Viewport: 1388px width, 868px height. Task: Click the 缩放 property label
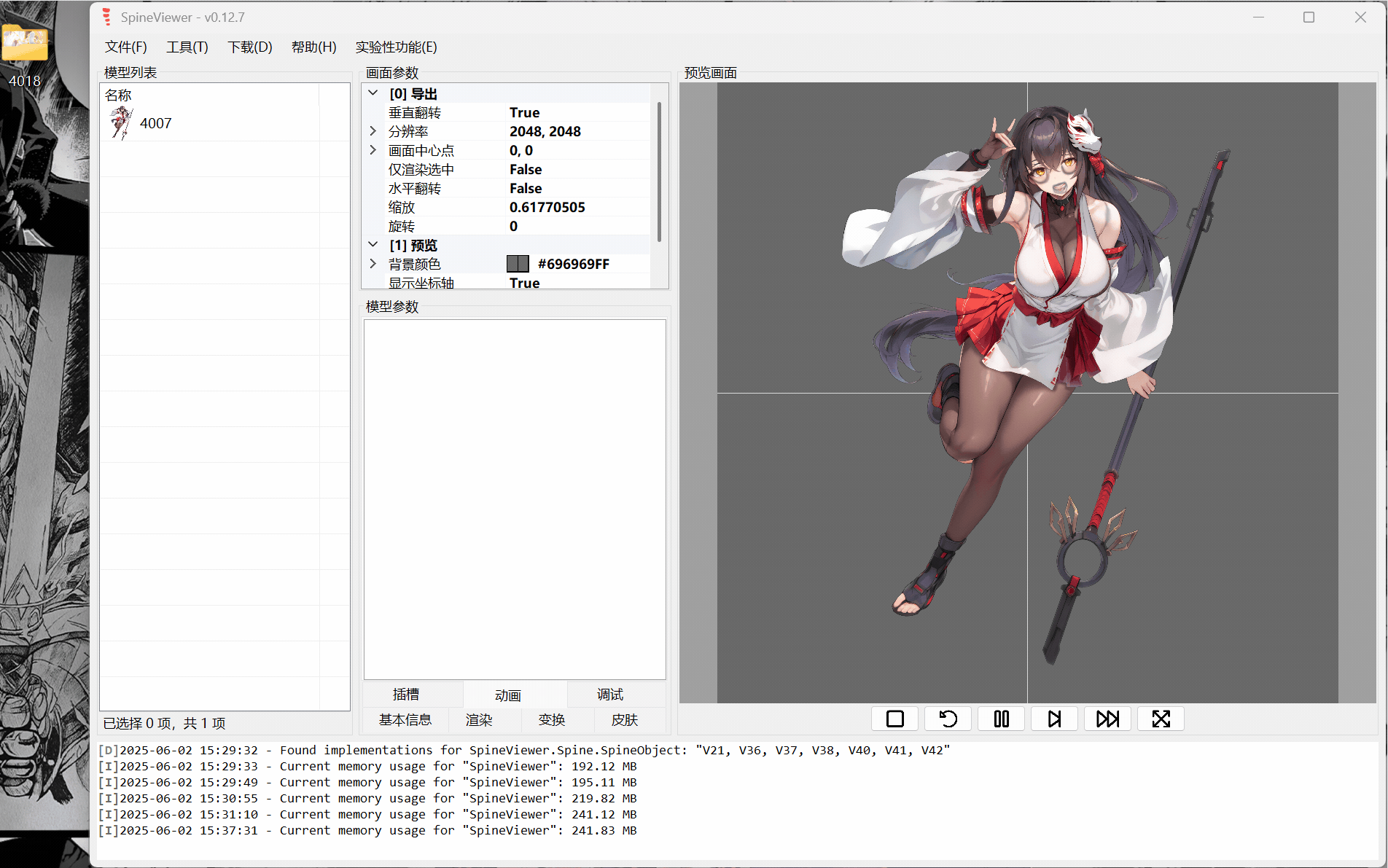pyautogui.click(x=402, y=207)
